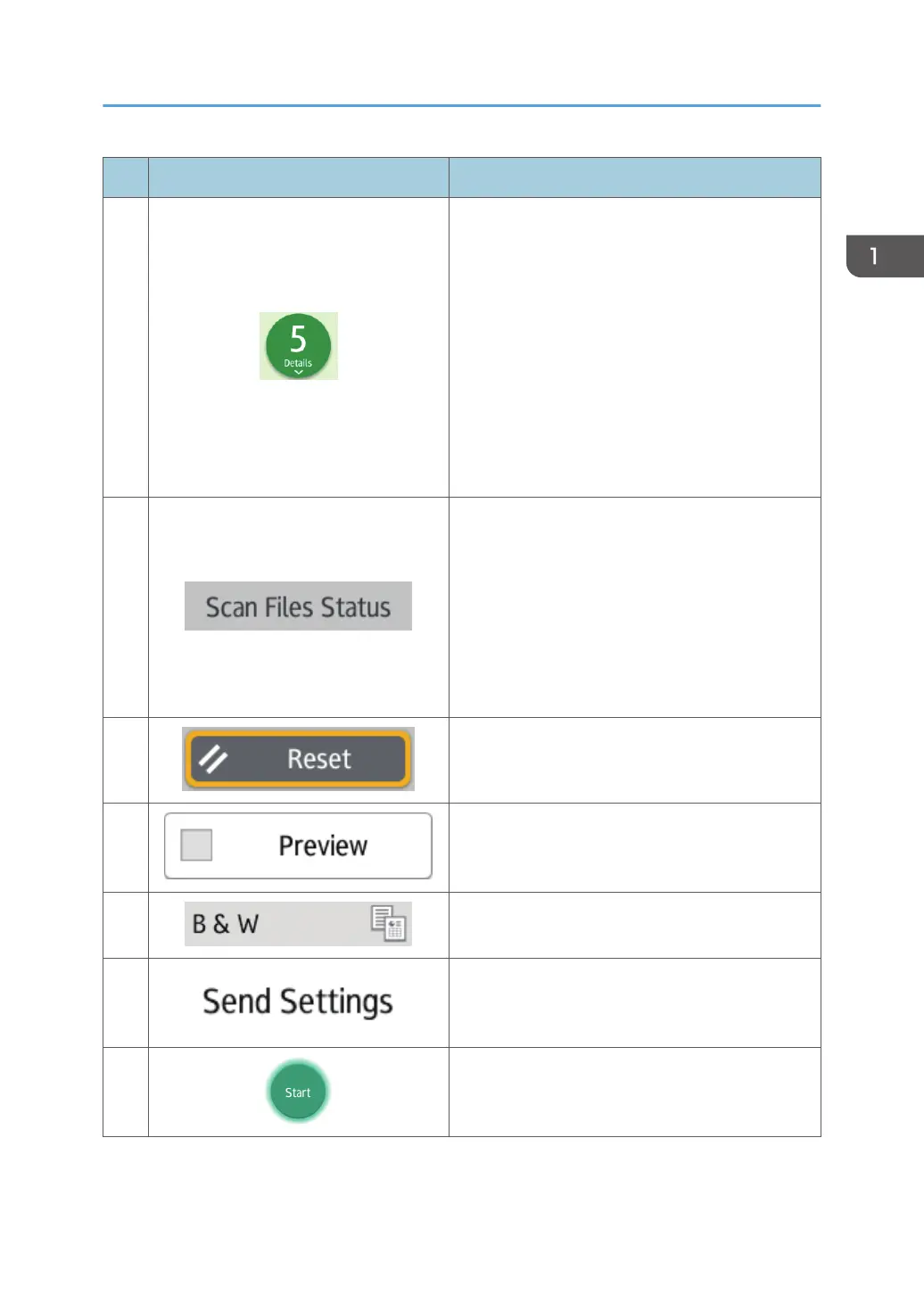
Task: Click the blank description cell beside Start
Action: tap(634, 1092)
